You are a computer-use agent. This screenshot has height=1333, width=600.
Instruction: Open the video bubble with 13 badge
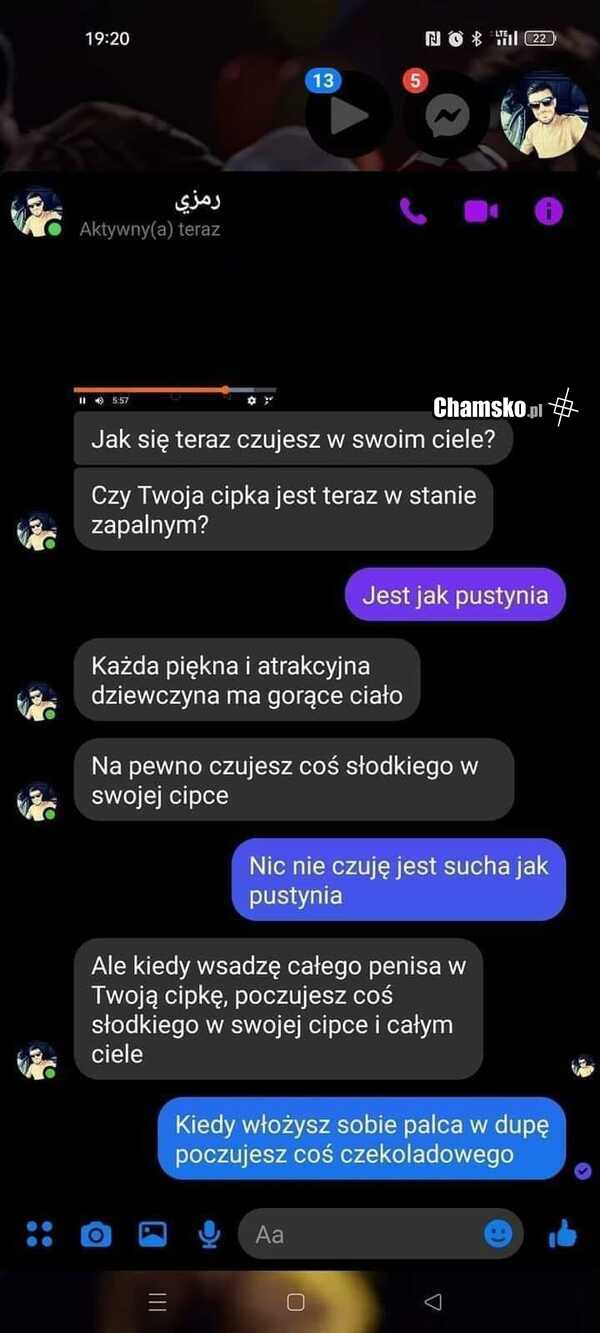[347, 114]
